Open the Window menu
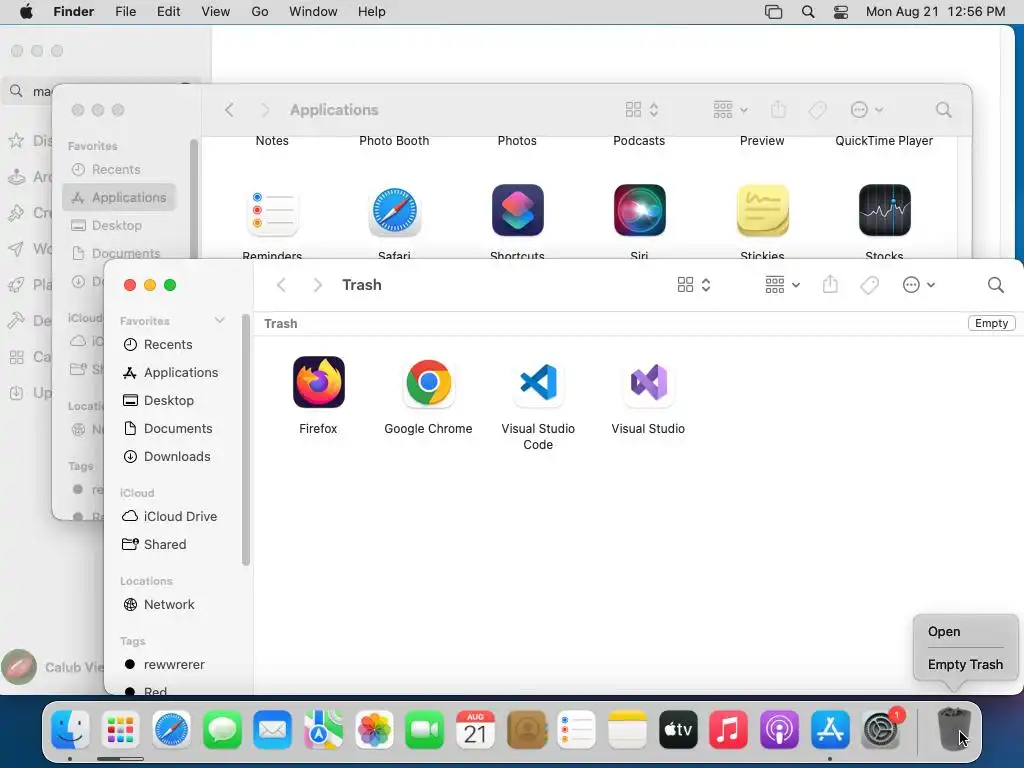The image size is (1024, 768). [x=313, y=12]
